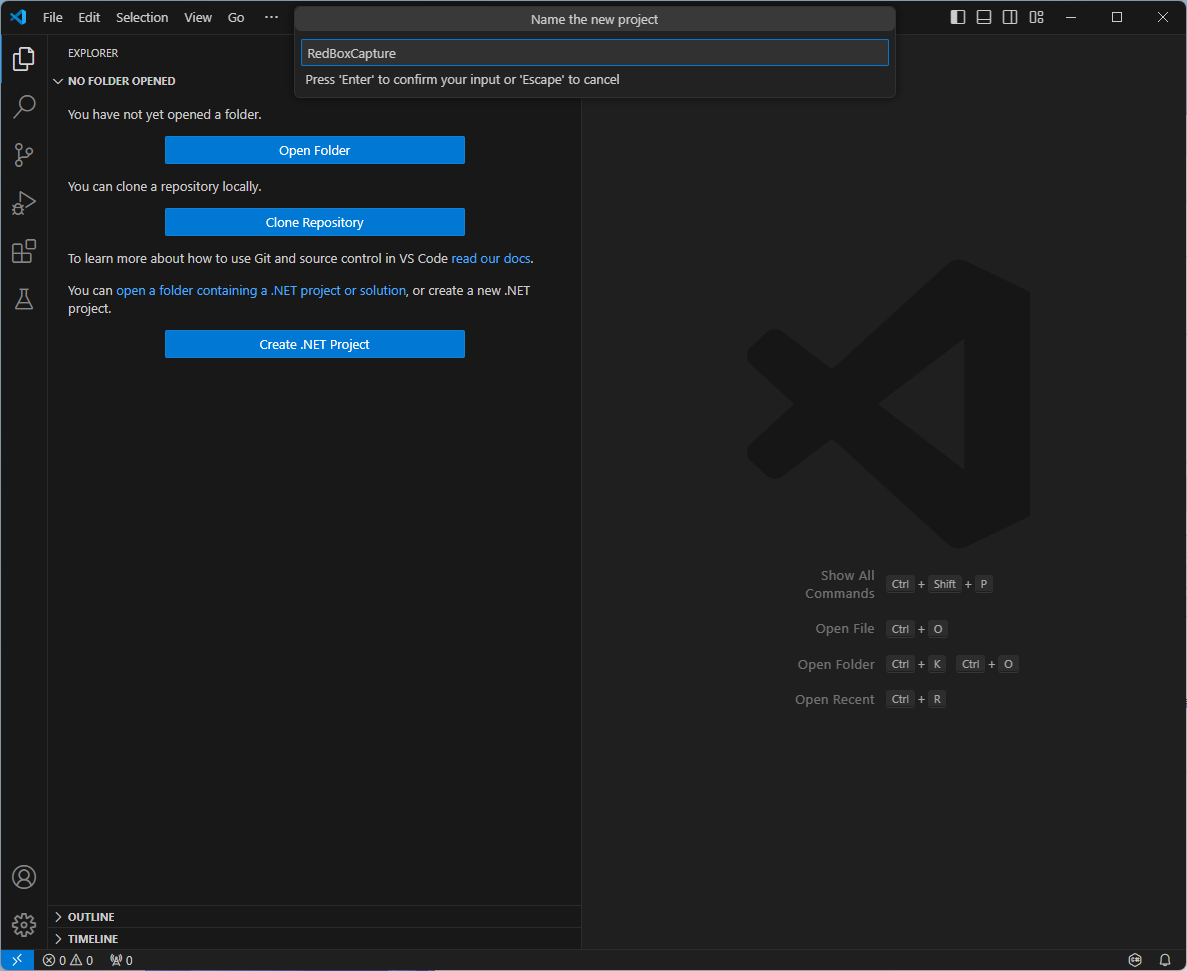The height and width of the screenshot is (971, 1187).
Task: Open the Accounts icon in activity bar
Action: (x=23, y=877)
